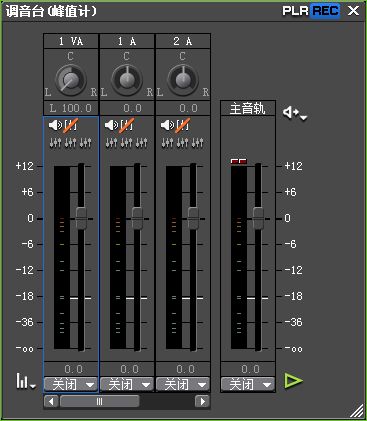The image size is (367, 421).
Task: Click the pan knob on track 1 A
Action: pyautogui.click(x=126, y=80)
